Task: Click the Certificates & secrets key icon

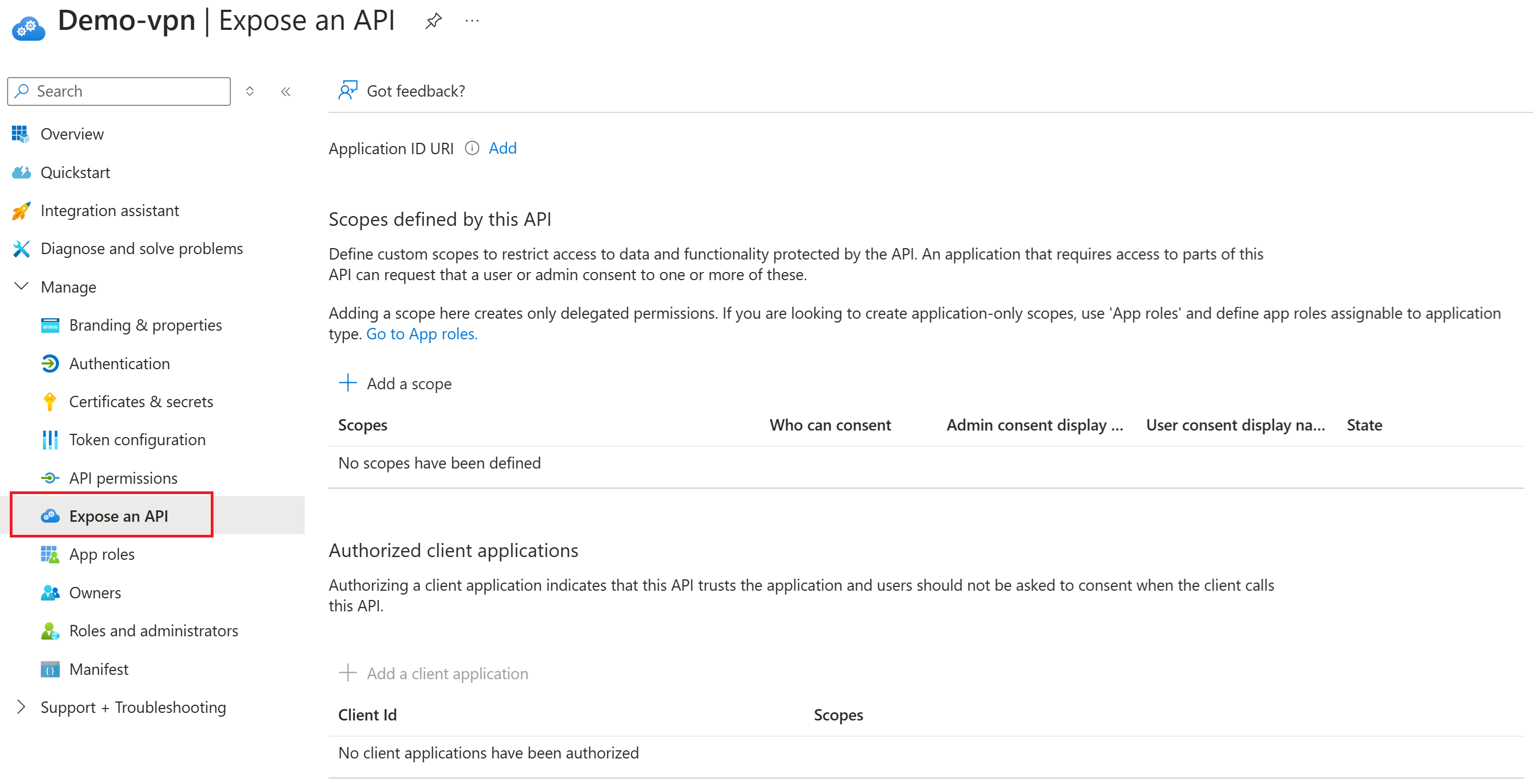Action: tap(50, 402)
